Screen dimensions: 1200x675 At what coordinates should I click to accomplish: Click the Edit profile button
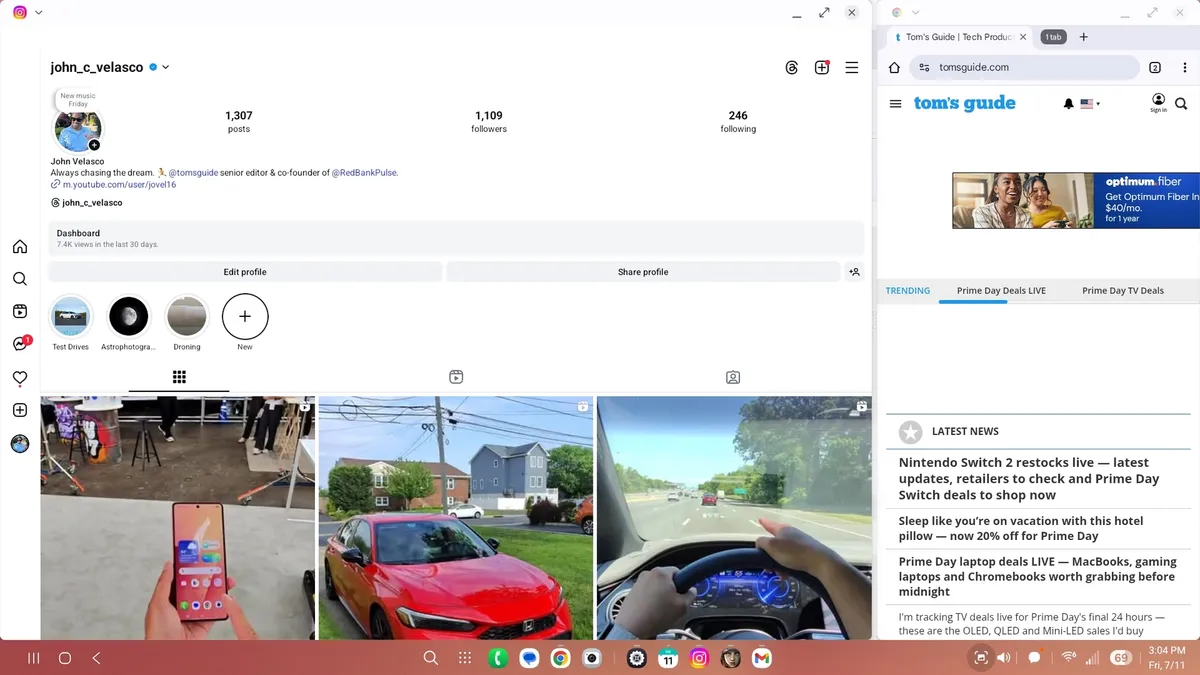(x=245, y=272)
